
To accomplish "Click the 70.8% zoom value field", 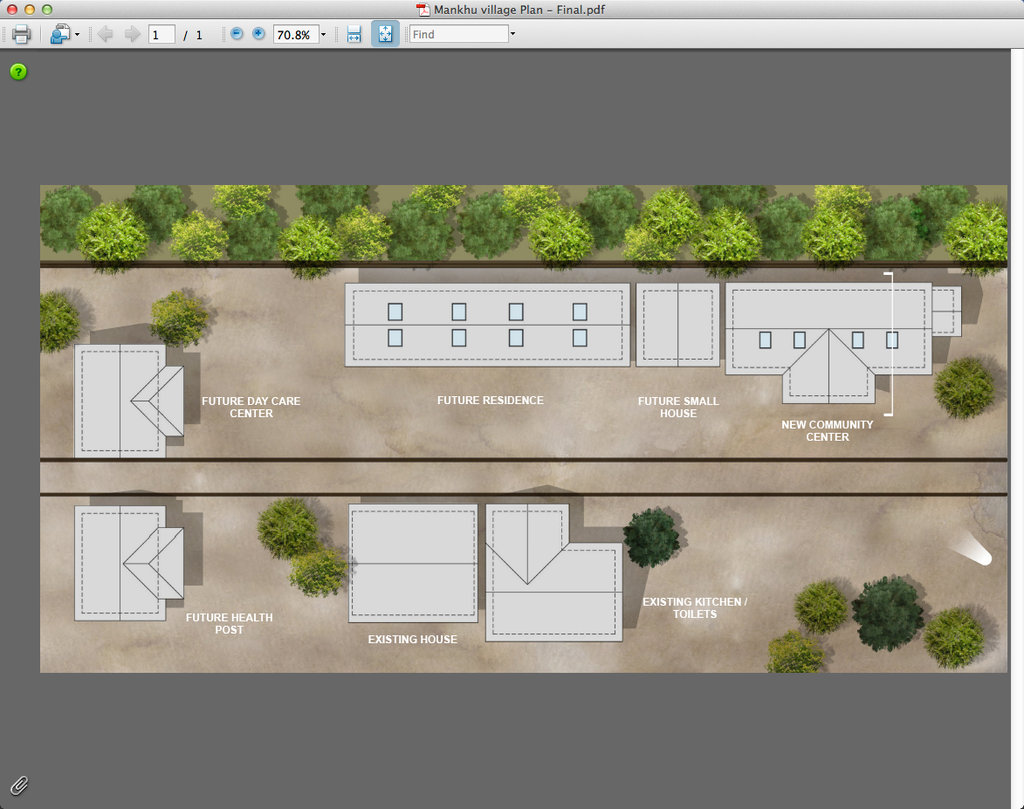I will pos(295,35).
